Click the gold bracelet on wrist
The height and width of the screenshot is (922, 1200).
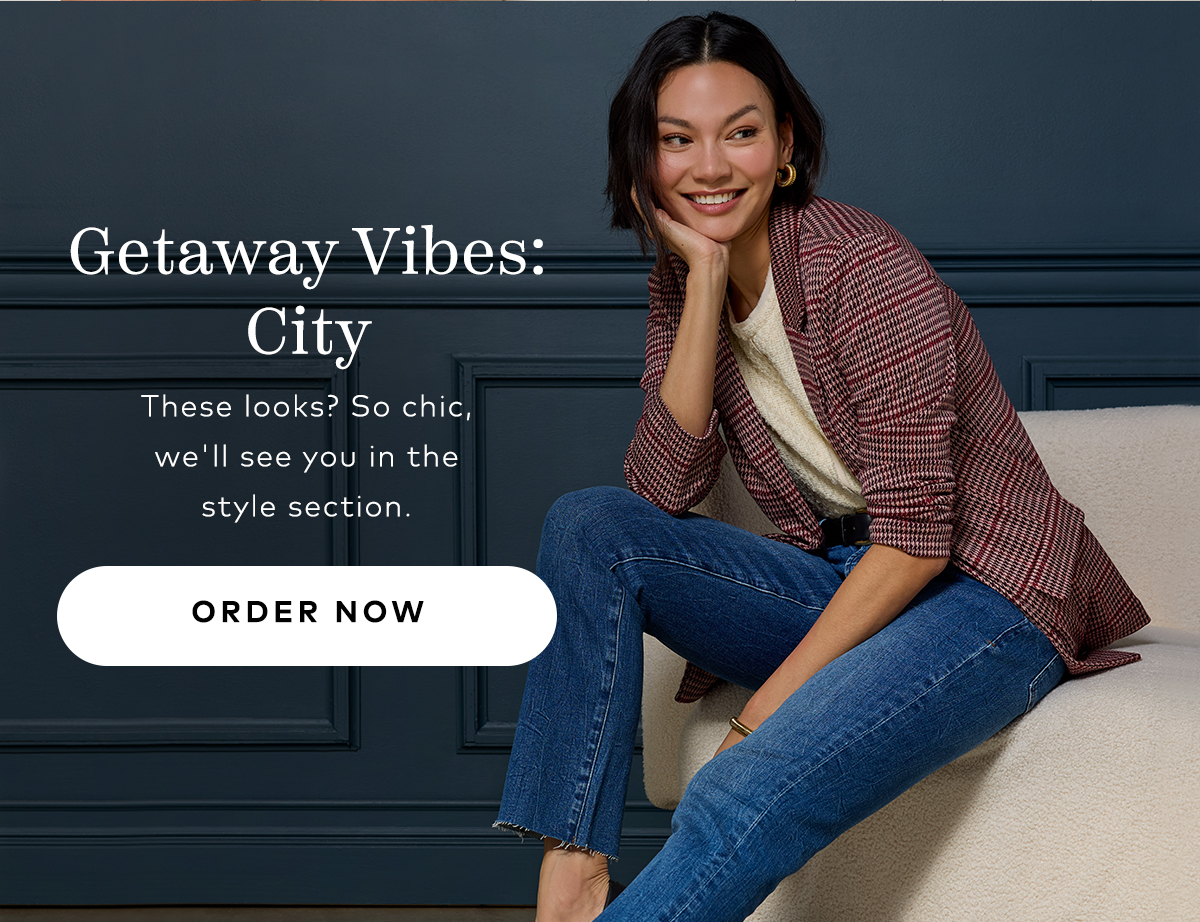click(740, 727)
